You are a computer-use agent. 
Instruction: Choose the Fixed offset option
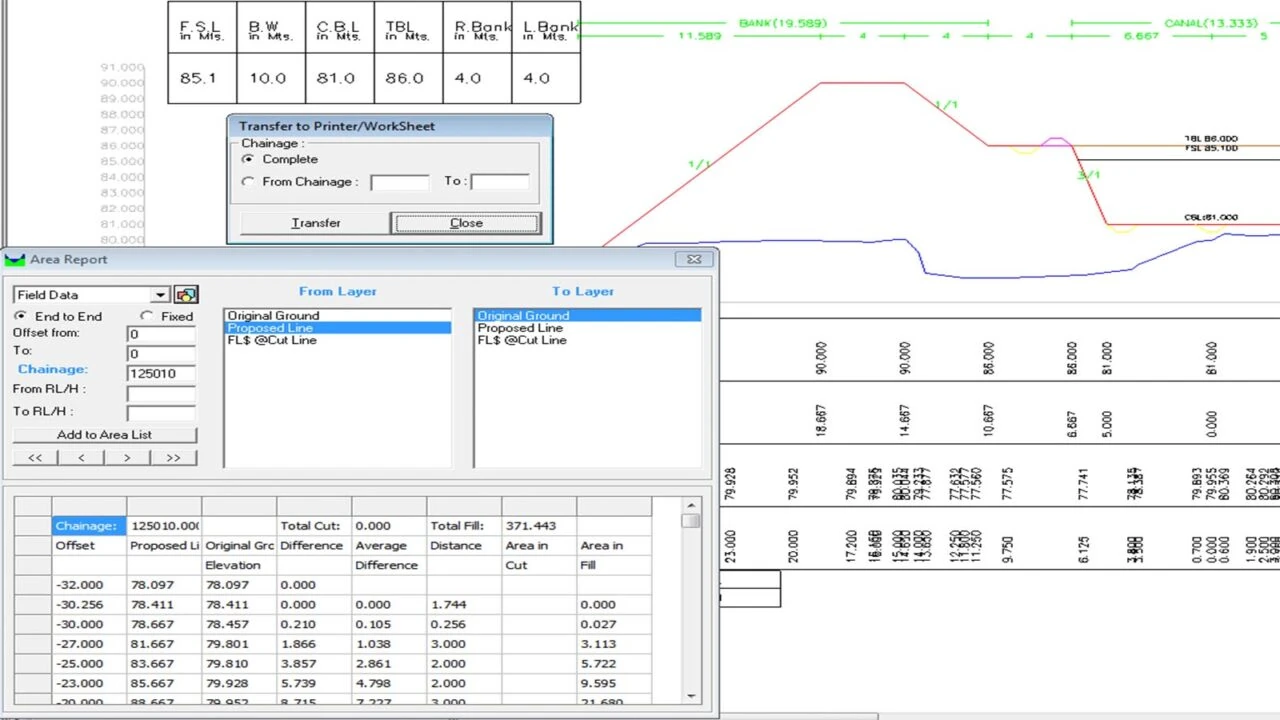146,316
